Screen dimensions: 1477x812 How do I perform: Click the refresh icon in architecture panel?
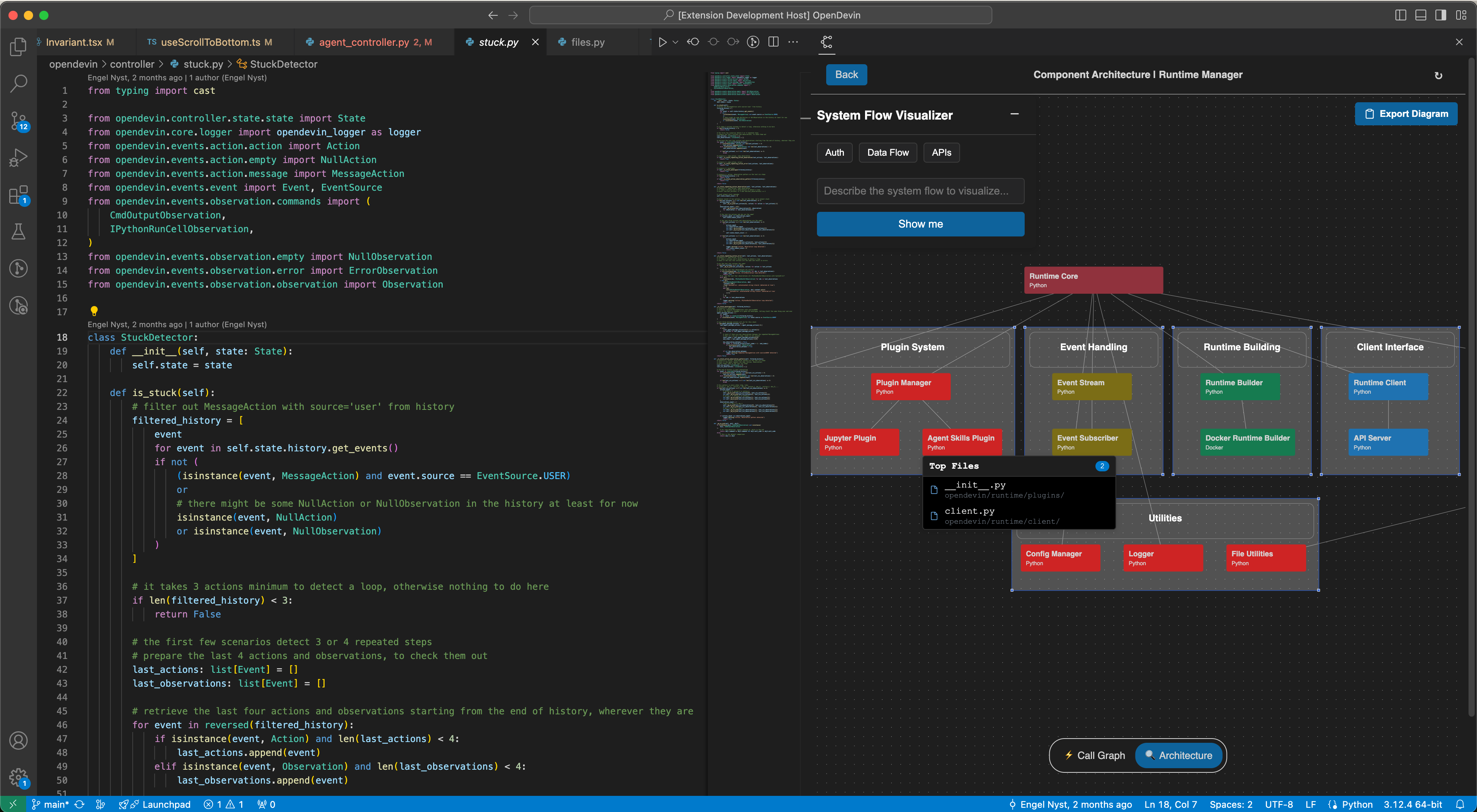(1438, 75)
